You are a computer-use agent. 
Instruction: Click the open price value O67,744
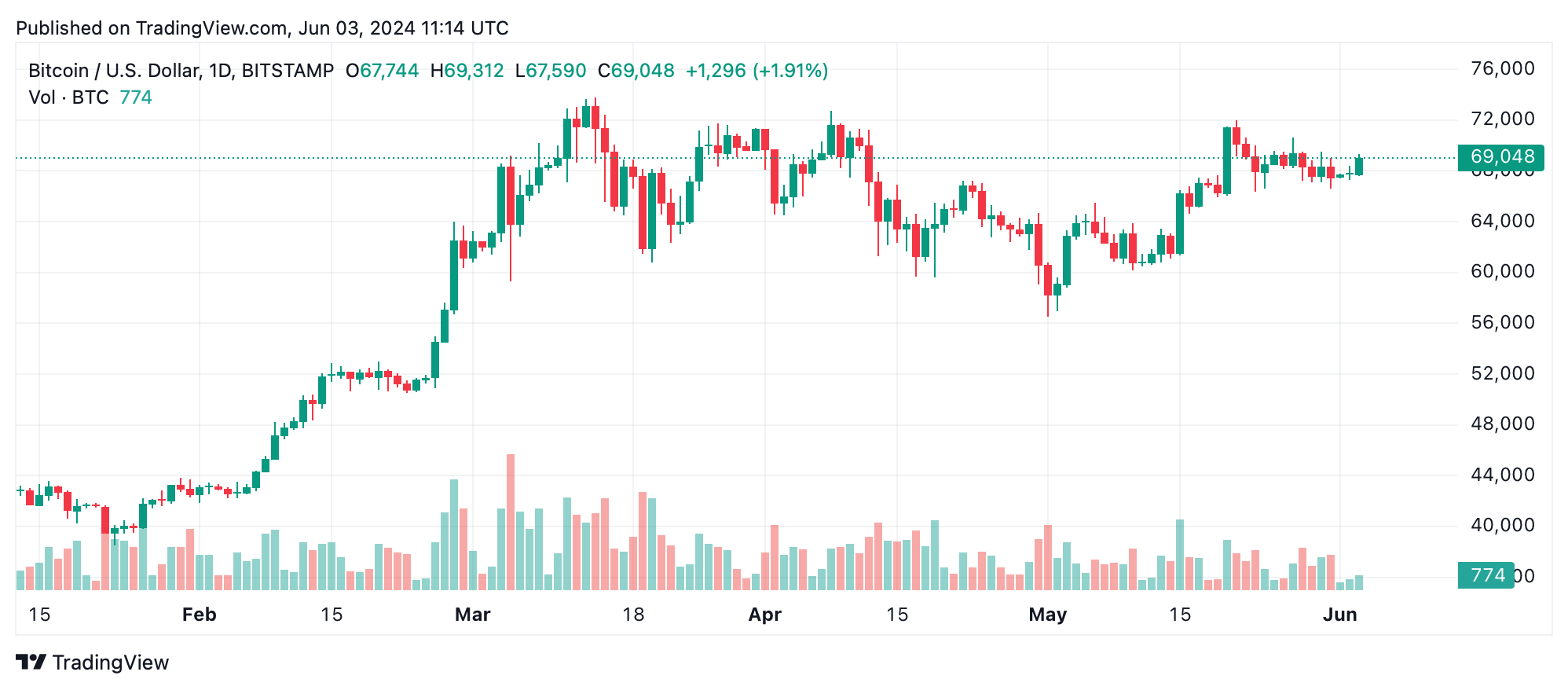pyautogui.click(x=383, y=71)
